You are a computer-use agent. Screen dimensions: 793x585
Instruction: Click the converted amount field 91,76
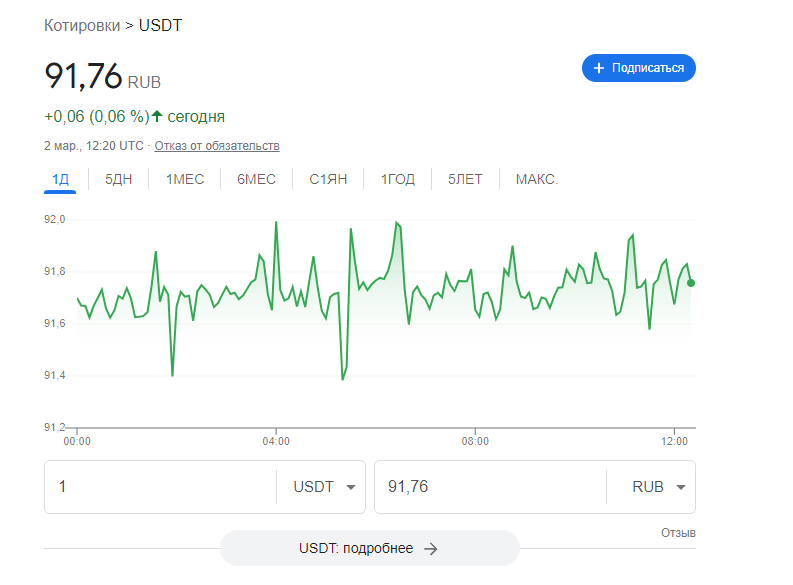[x=490, y=486]
